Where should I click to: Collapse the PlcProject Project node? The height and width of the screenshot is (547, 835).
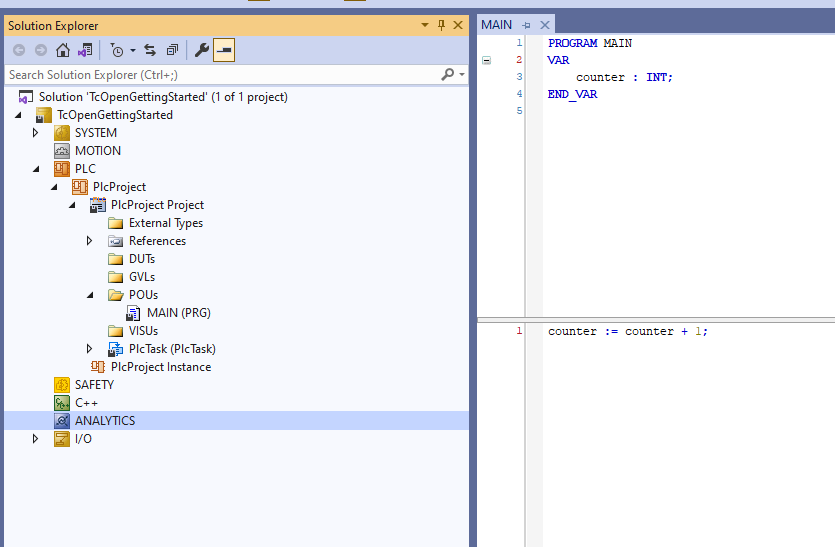tap(72, 205)
